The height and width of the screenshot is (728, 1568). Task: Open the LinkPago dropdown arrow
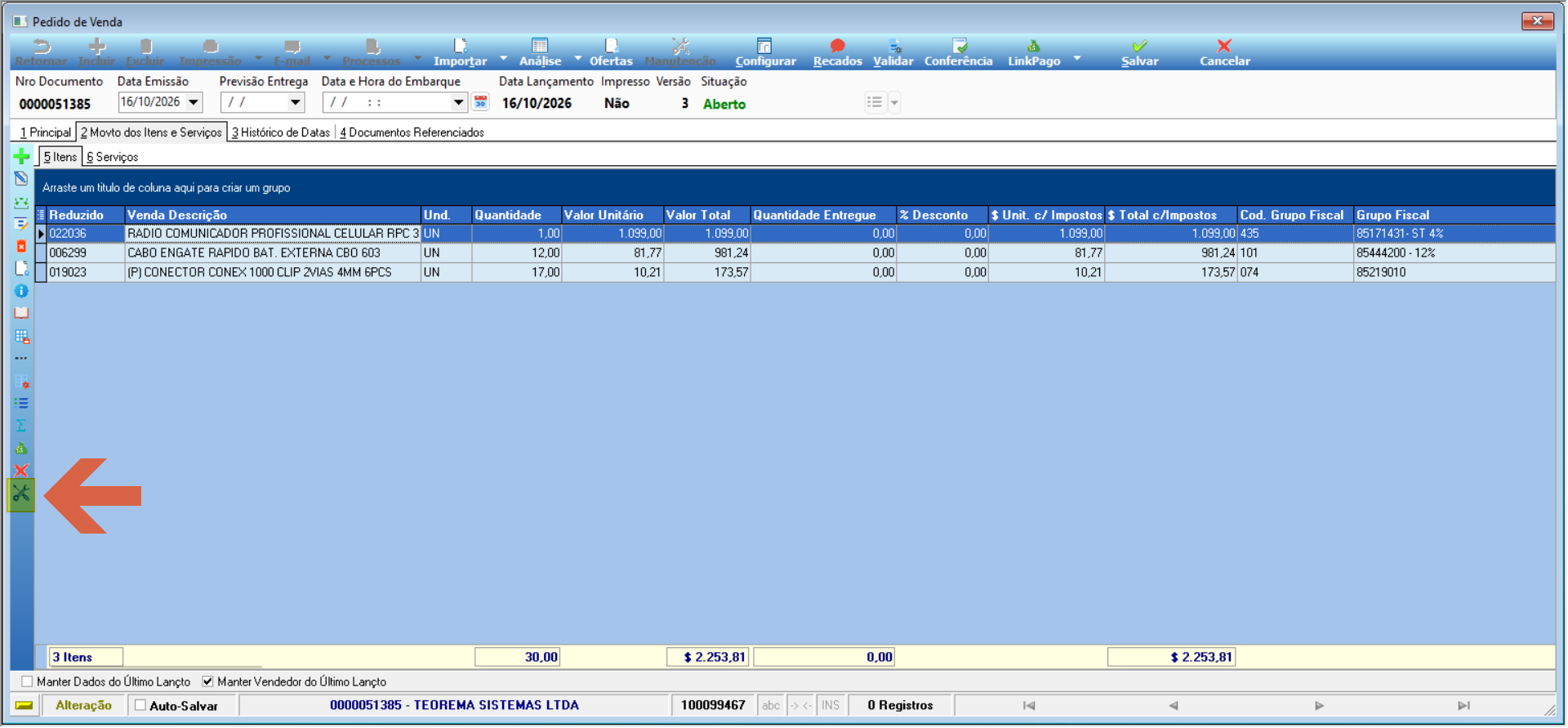coord(1077,59)
